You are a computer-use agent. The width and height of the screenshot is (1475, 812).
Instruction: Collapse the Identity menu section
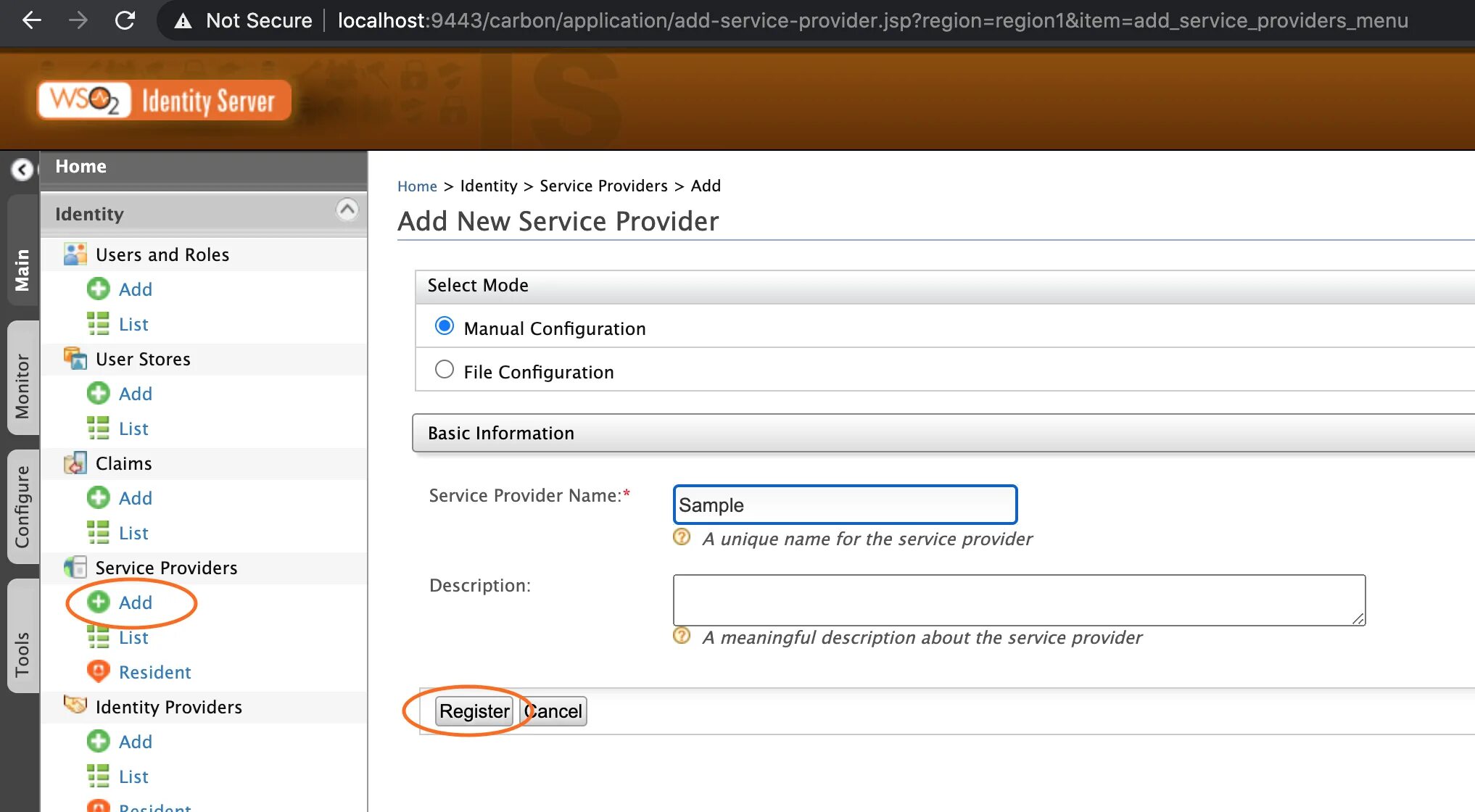[347, 210]
